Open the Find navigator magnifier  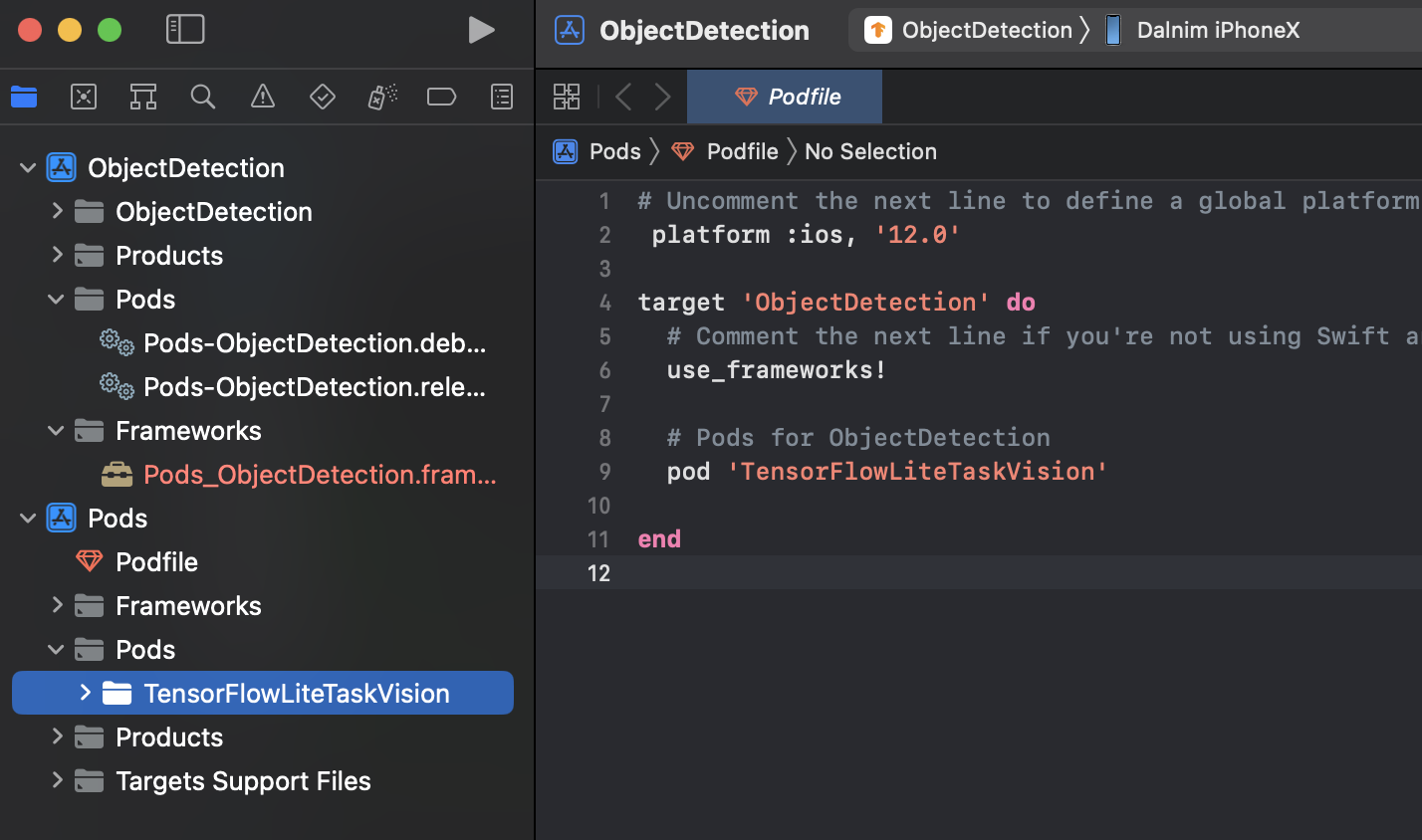point(203,97)
